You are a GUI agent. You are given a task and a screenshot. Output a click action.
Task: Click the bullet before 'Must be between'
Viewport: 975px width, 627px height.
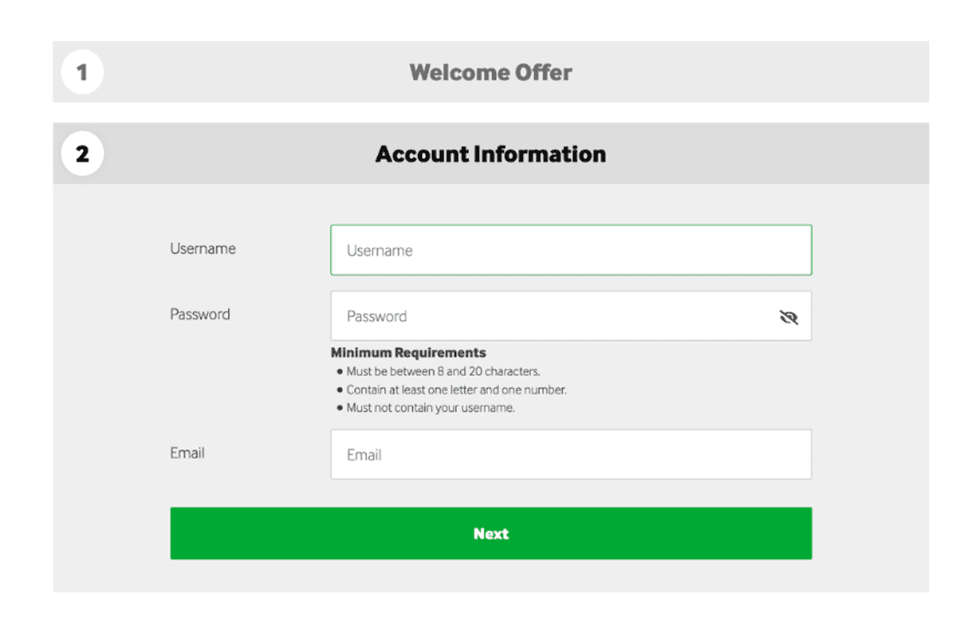click(x=340, y=371)
